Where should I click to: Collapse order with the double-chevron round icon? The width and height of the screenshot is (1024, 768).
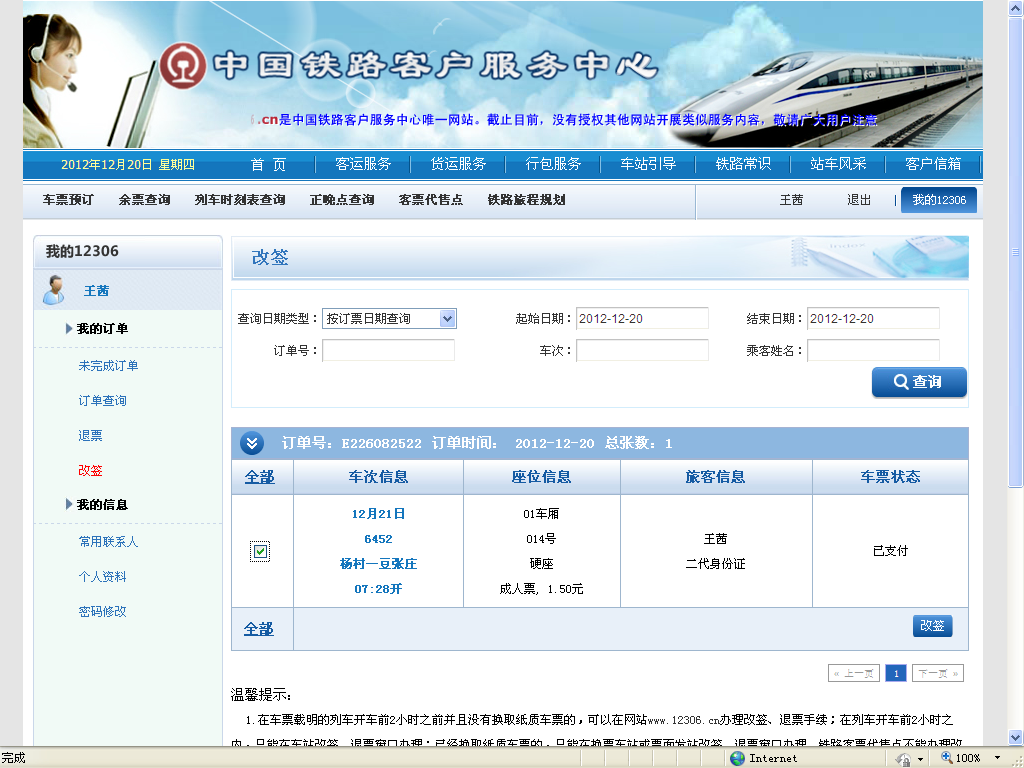click(x=252, y=443)
